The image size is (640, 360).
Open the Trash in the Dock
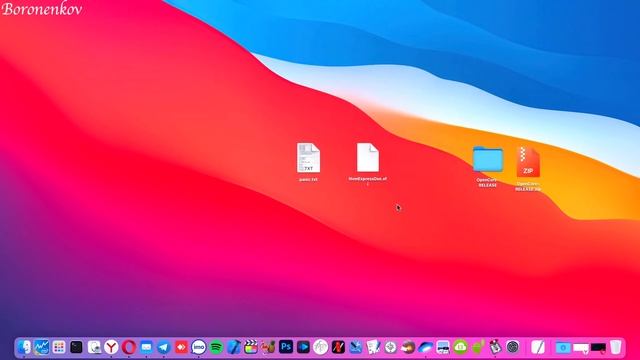[616, 347]
